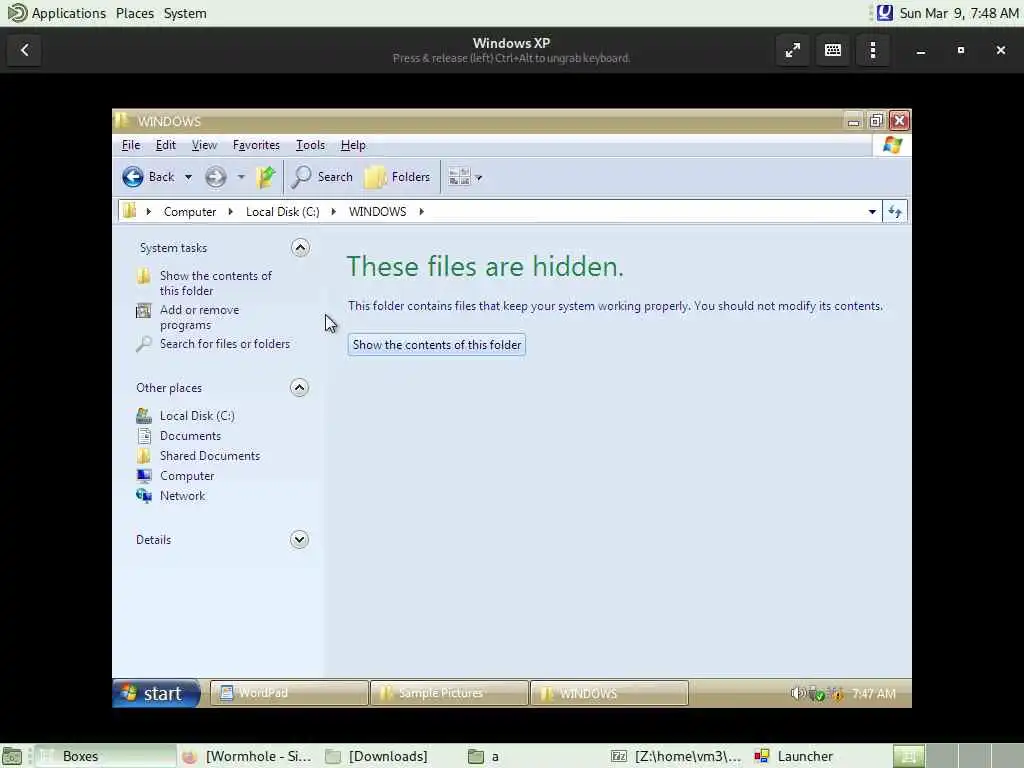Go to Local Disk (C:) in Other places
The width and height of the screenshot is (1024, 768).
click(x=197, y=416)
